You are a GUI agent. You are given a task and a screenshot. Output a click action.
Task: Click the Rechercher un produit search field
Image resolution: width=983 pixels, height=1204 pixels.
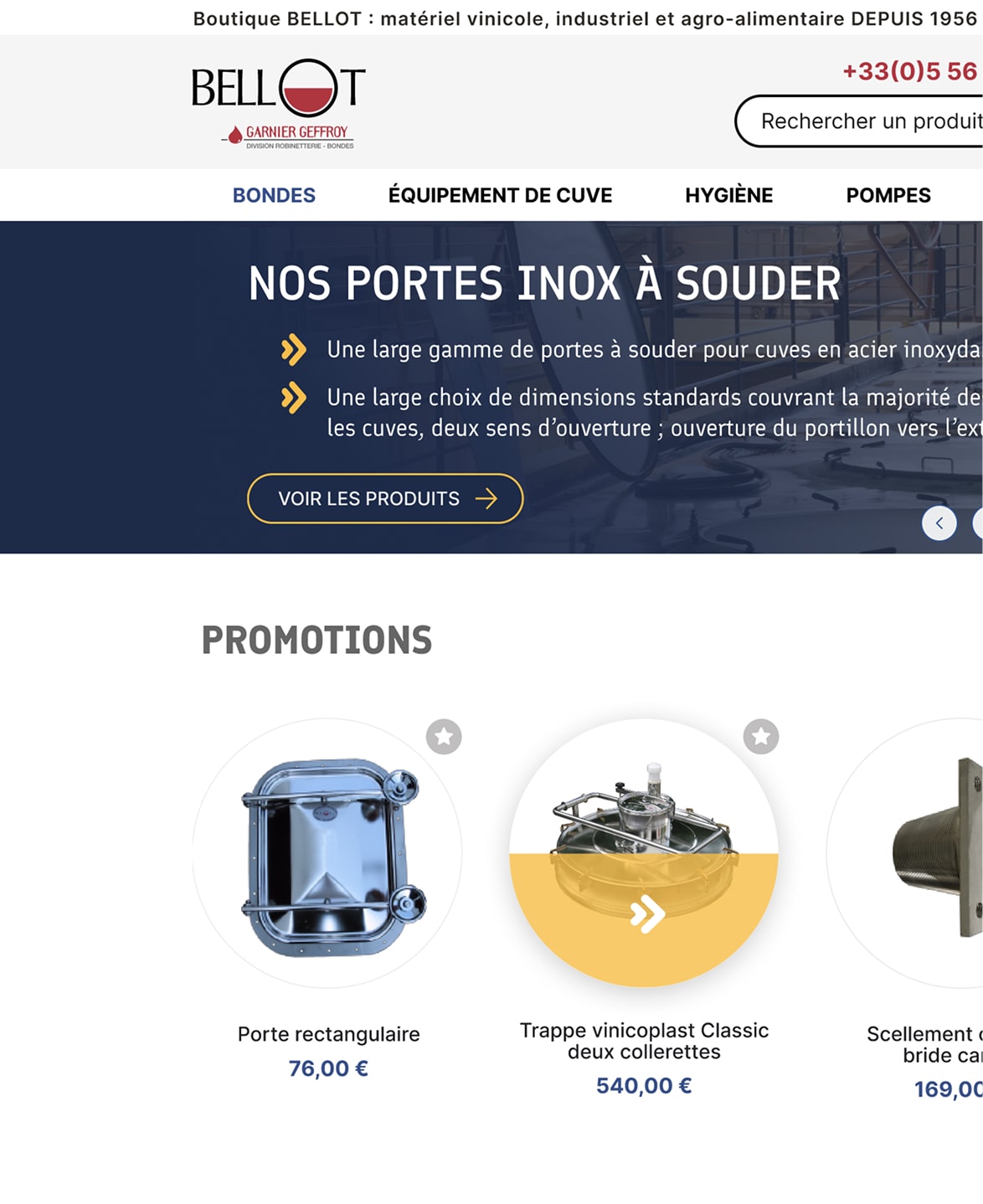[x=859, y=121]
